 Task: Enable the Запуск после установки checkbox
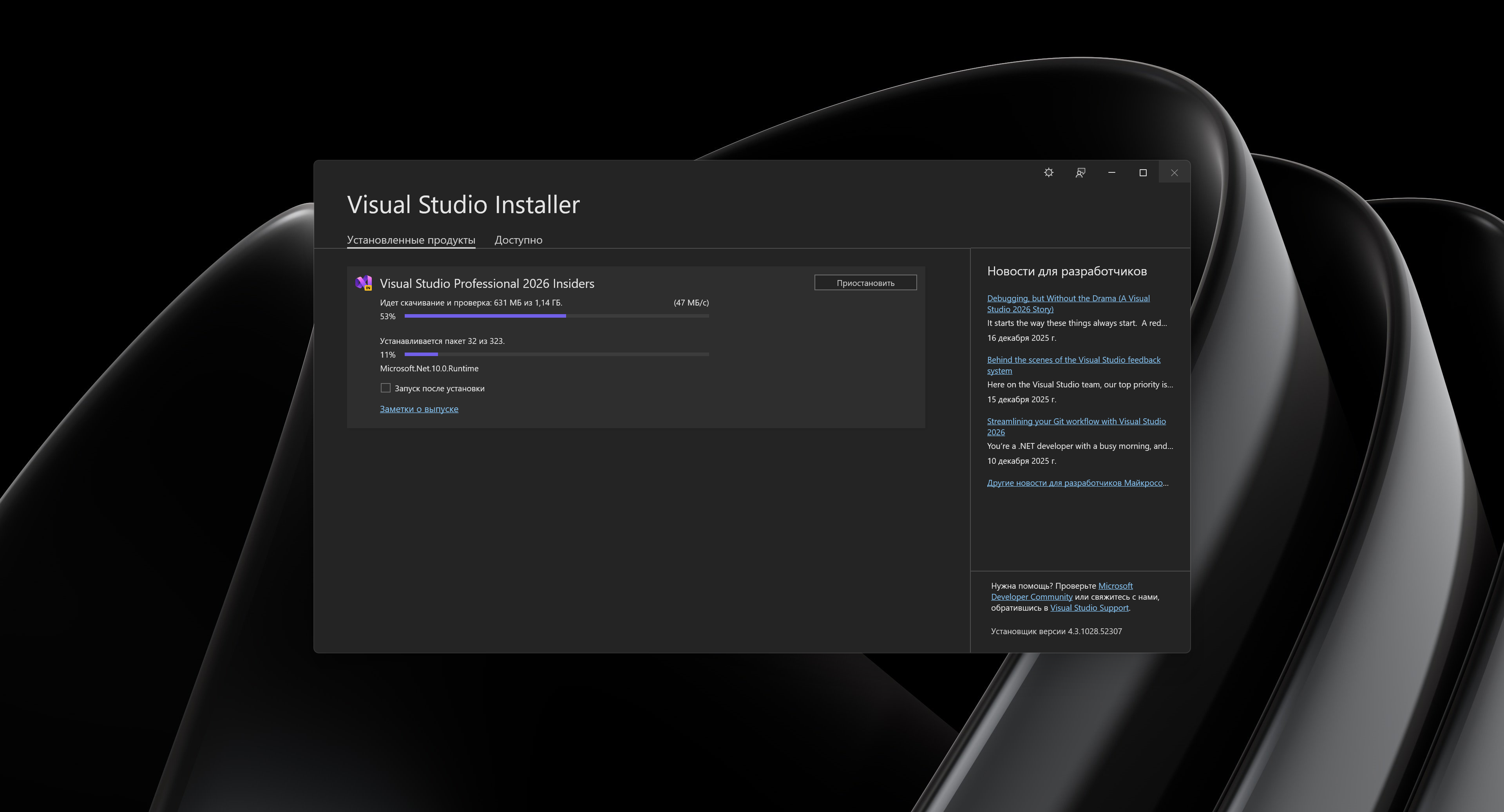tap(386, 388)
